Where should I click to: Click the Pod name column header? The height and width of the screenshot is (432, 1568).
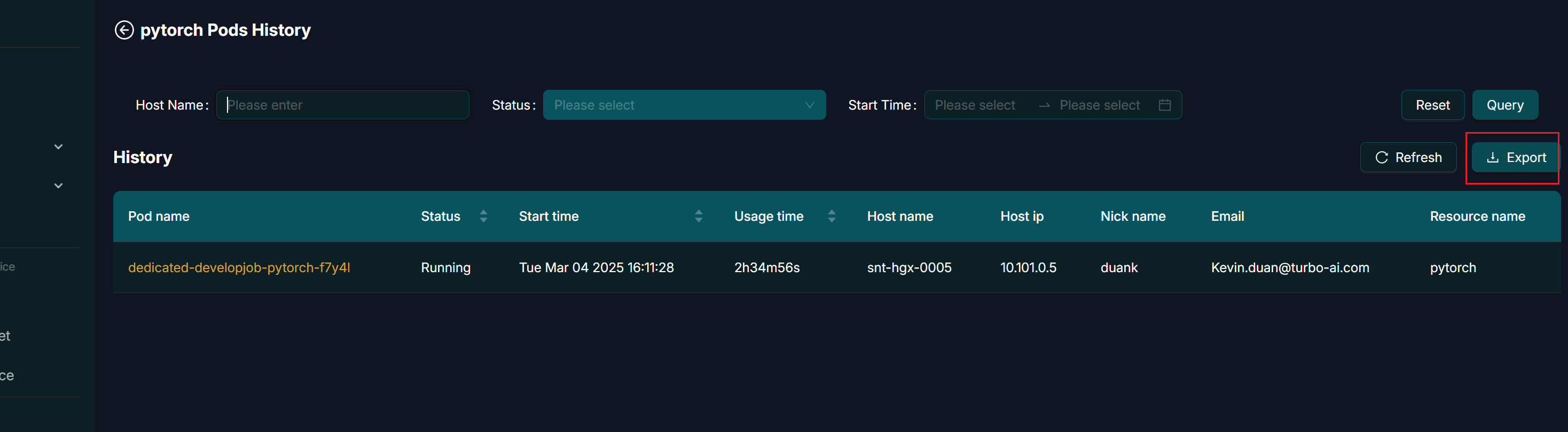pyautogui.click(x=159, y=217)
